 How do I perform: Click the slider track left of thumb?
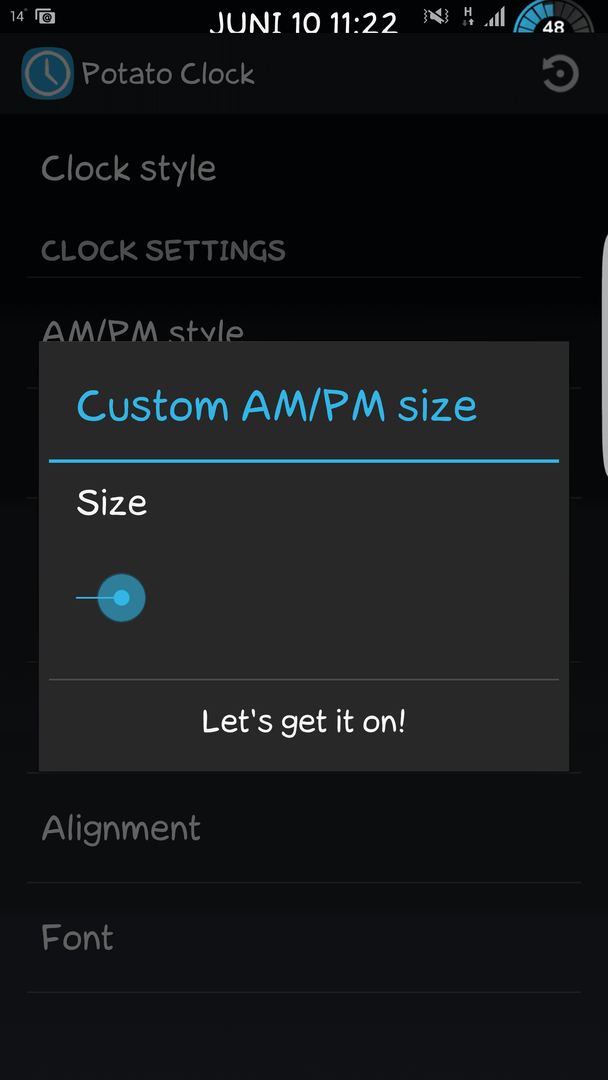87,598
